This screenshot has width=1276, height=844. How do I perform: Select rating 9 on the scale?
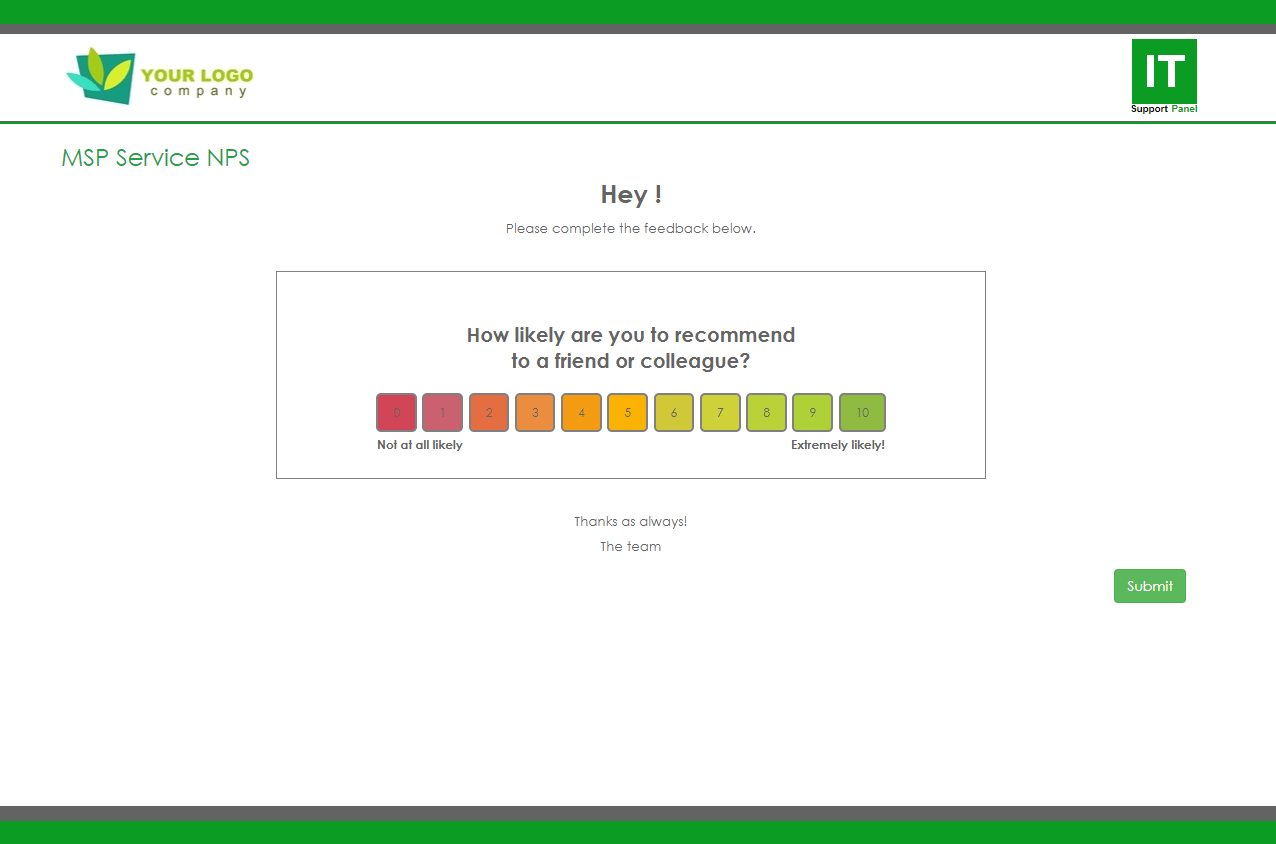click(812, 412)
